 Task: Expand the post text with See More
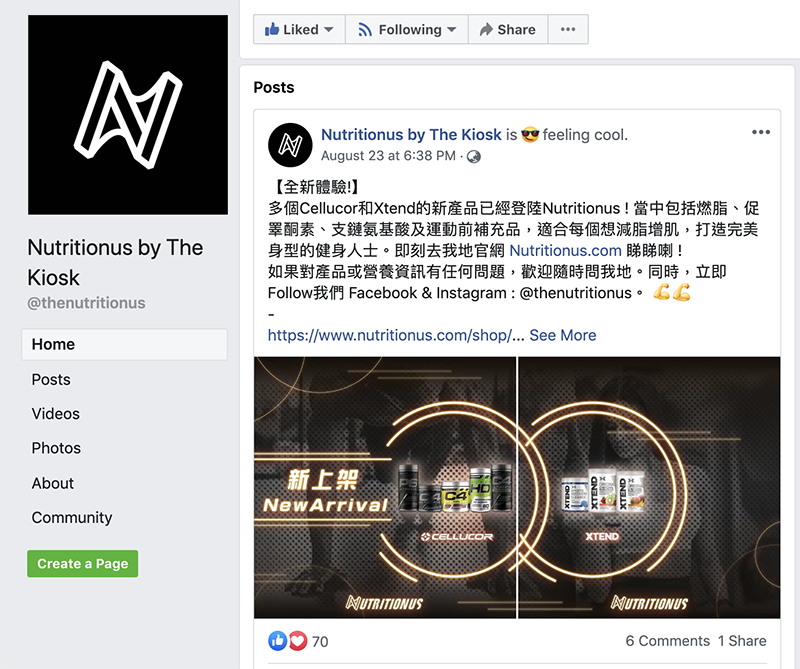(563, 335)
